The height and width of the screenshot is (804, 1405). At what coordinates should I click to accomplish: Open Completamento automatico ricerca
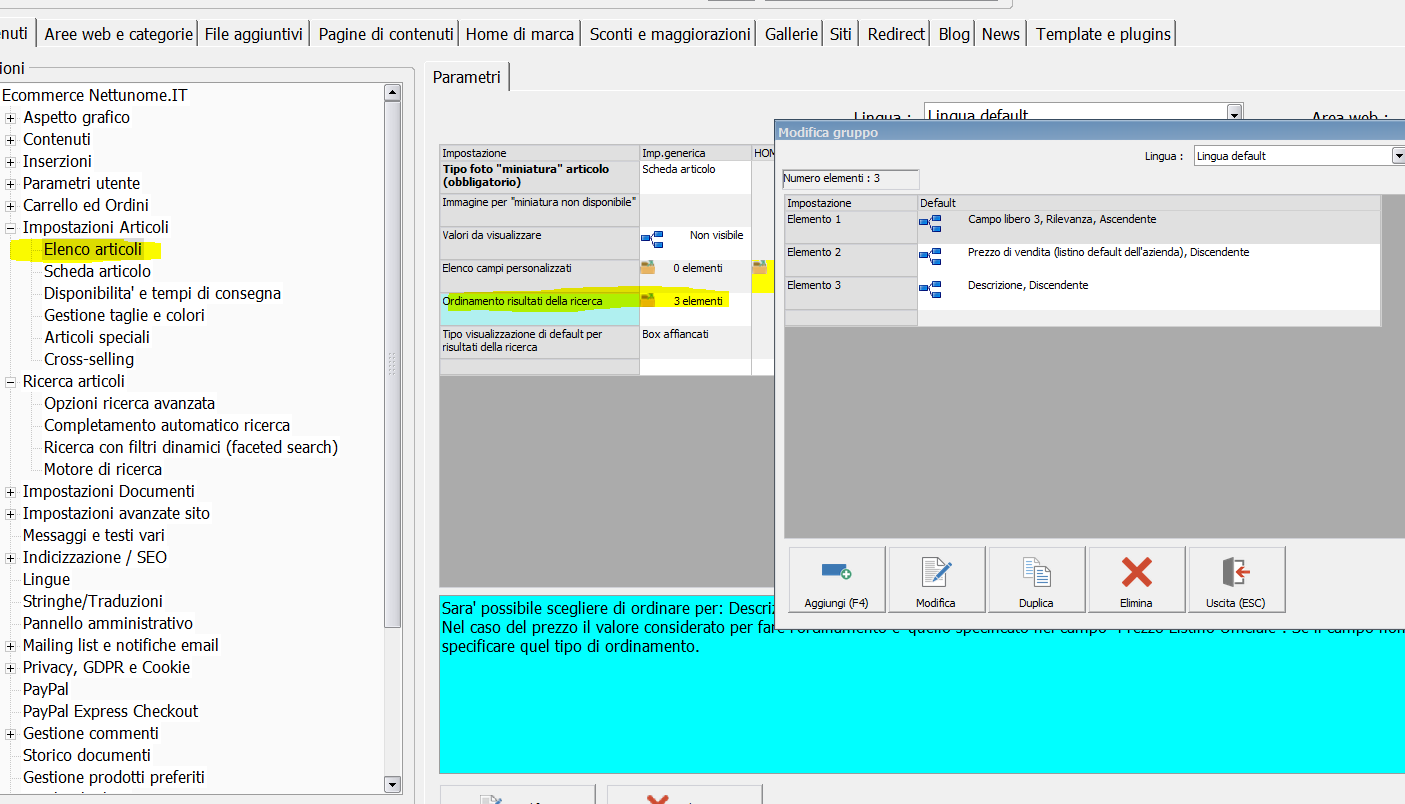[x=167, y=426]
